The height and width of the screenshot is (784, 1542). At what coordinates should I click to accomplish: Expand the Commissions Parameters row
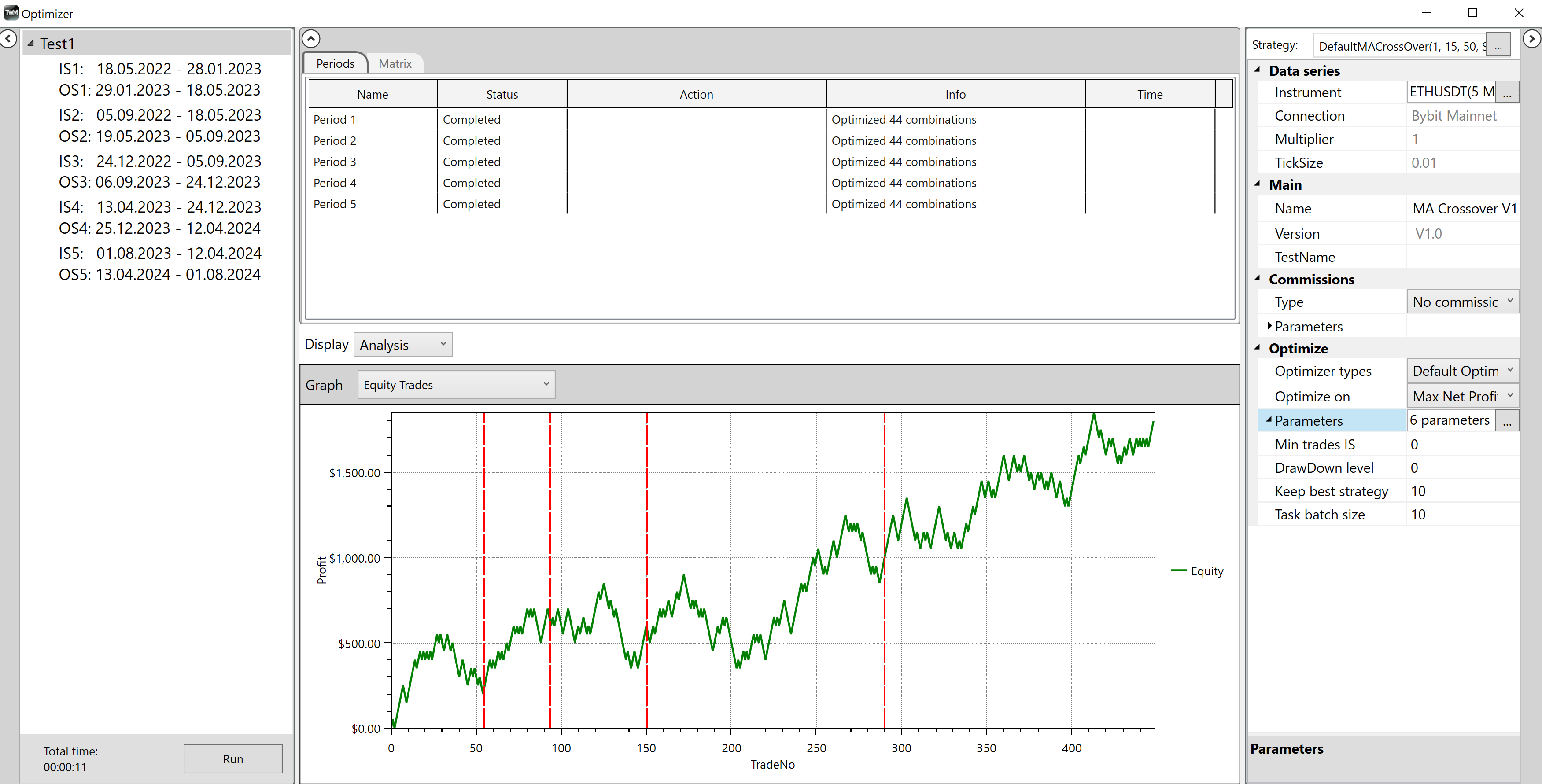[x=1269, y=326]
